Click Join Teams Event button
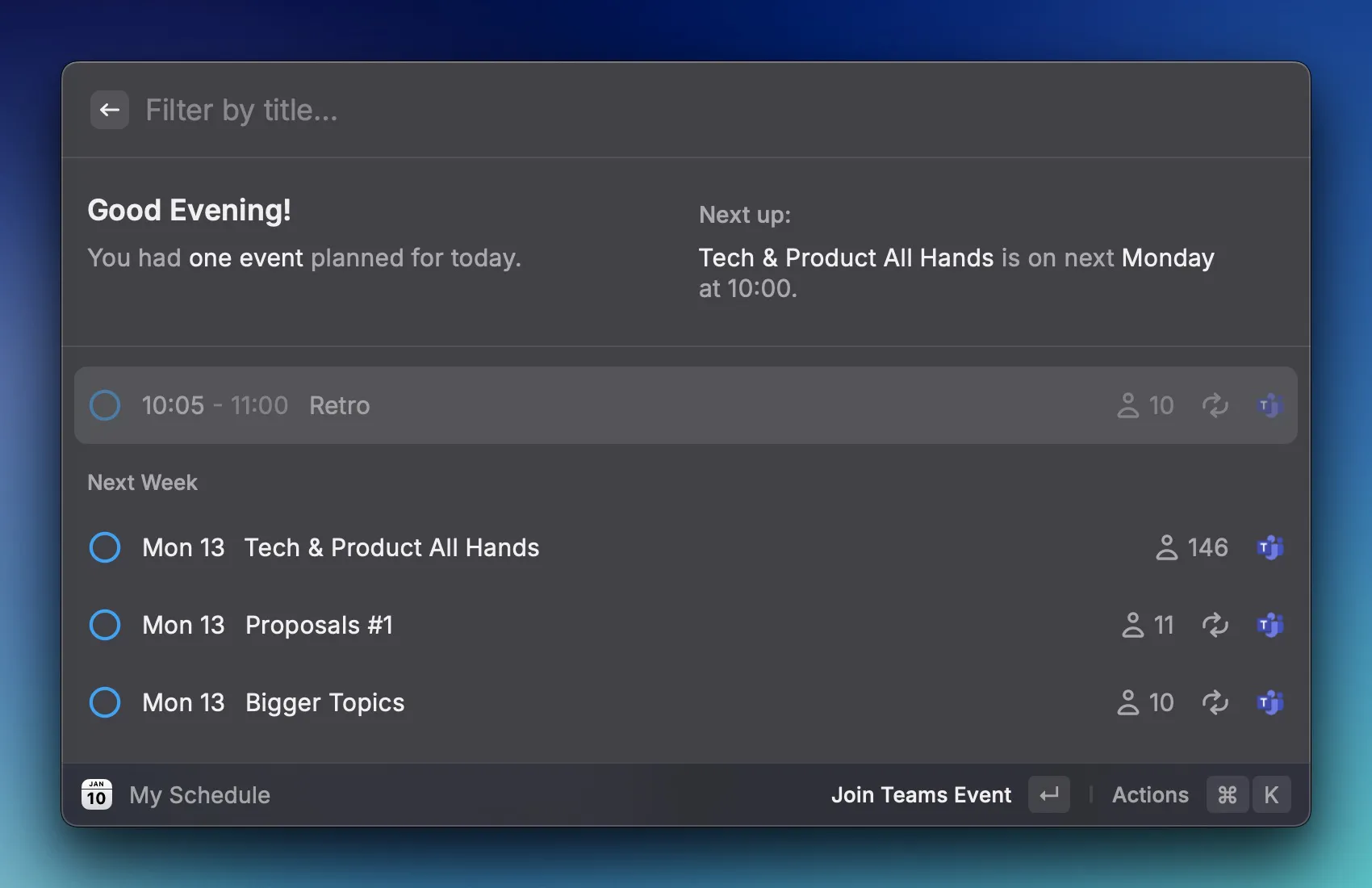This screenshot has width=1372, height=888. coord(921,795)
